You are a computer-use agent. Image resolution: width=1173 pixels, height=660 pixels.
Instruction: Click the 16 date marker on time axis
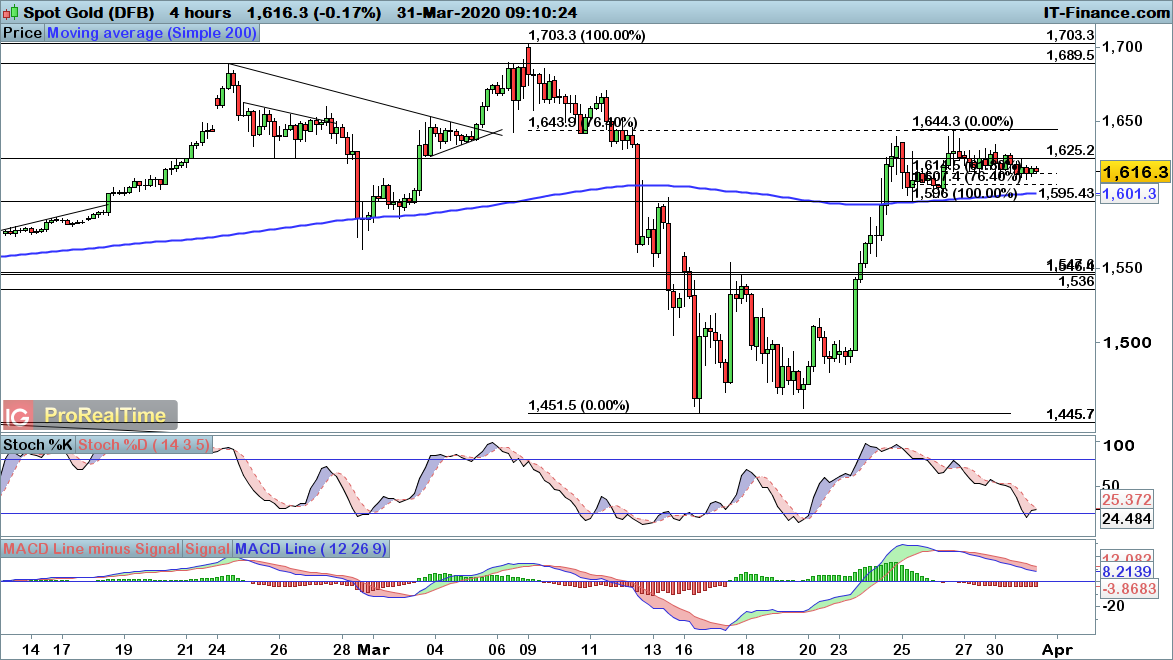(x=683, y=650)
